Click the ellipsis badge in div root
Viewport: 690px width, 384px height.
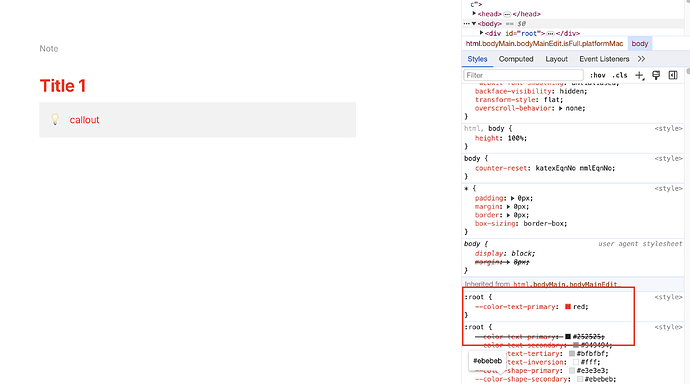click(550, 33)
